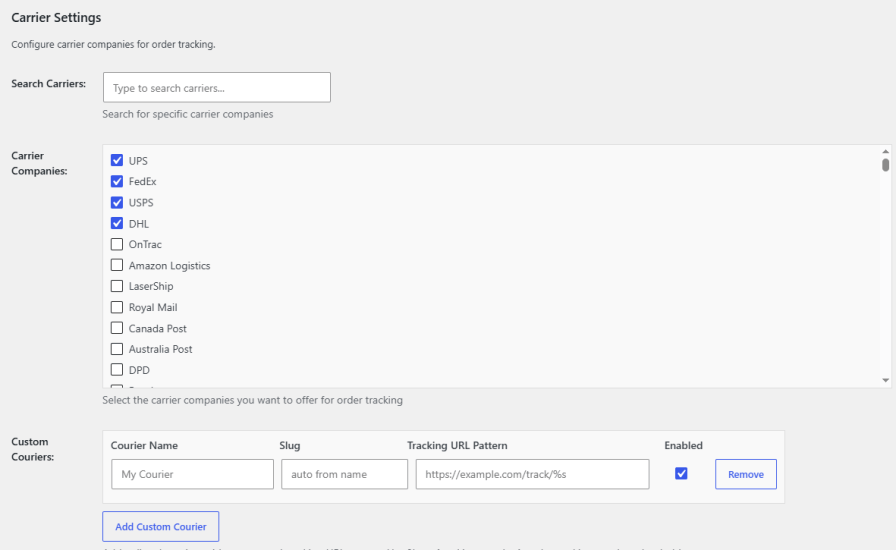Click the UPS label text
Screen dimensions: 896x550
click(x=138, y=161)
